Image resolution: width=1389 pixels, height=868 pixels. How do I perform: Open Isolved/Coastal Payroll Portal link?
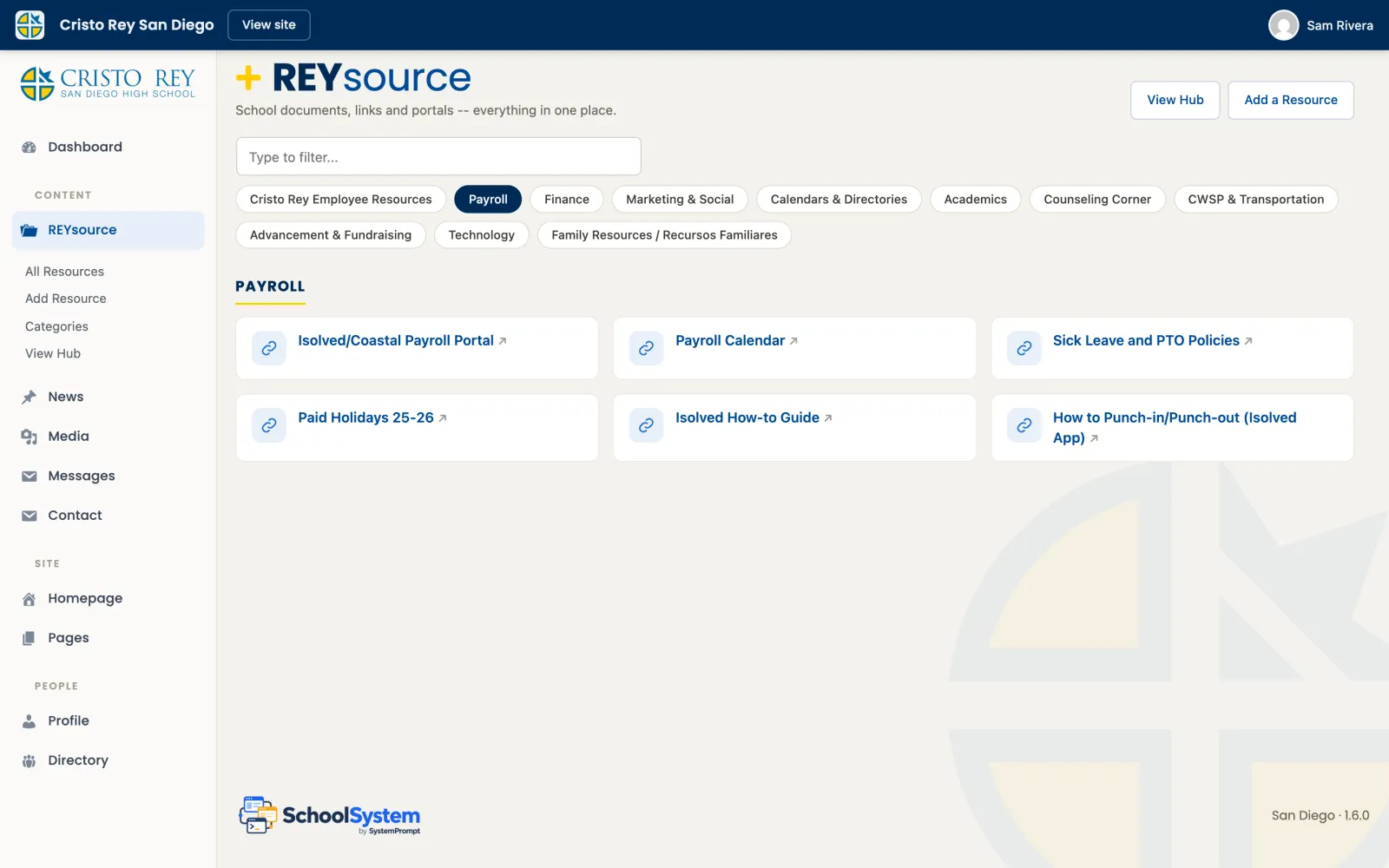tap(396, 341)
